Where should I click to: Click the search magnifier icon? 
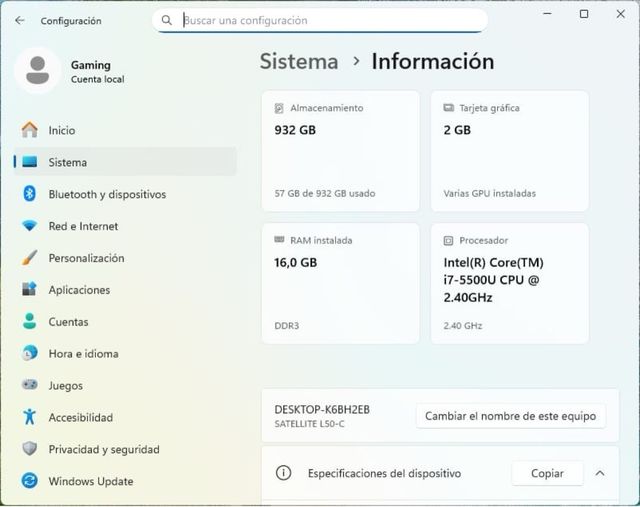pyautogui.click(x=167, y=20)
